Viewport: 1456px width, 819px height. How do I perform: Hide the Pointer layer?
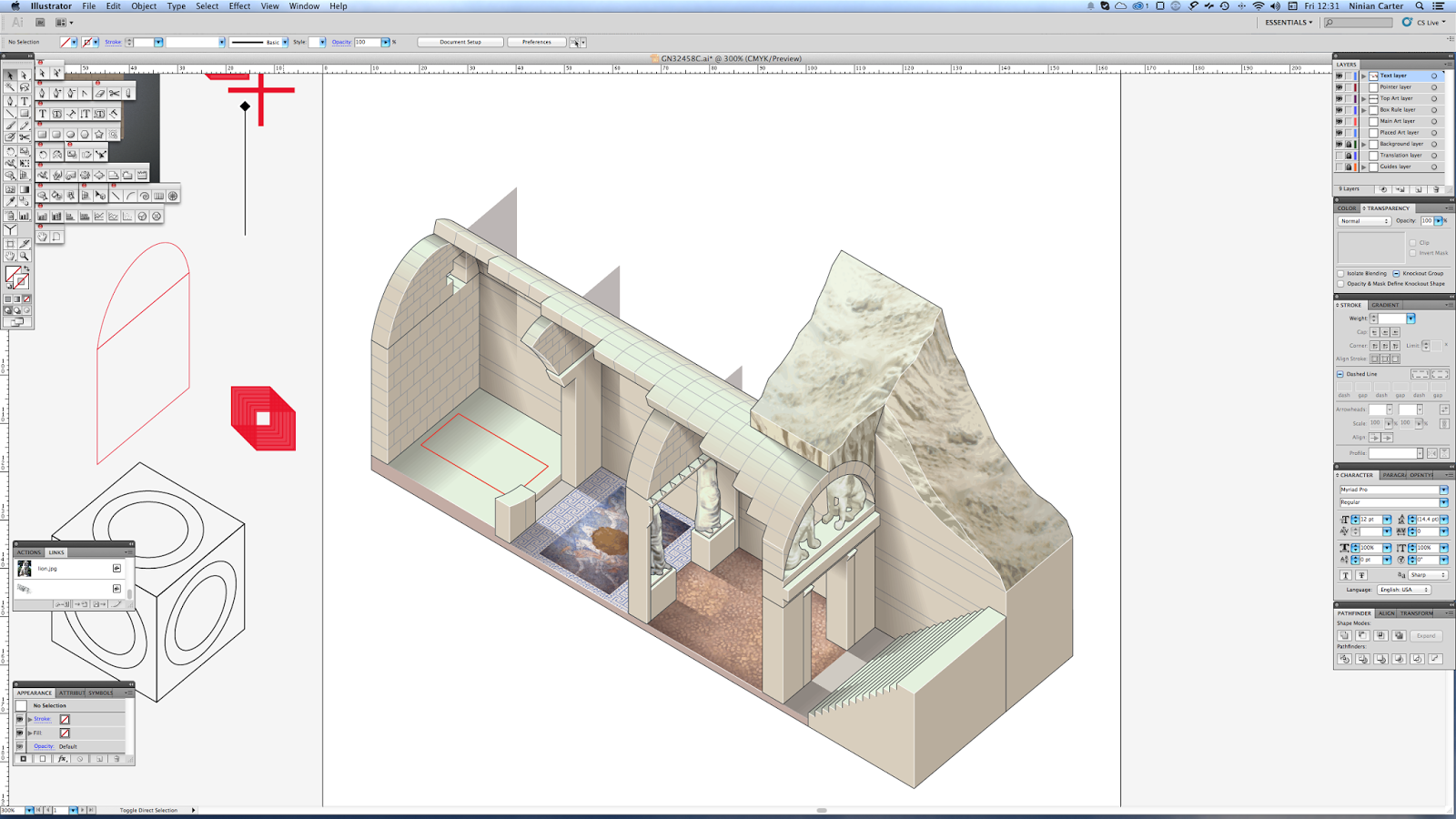pos(1339,87)
